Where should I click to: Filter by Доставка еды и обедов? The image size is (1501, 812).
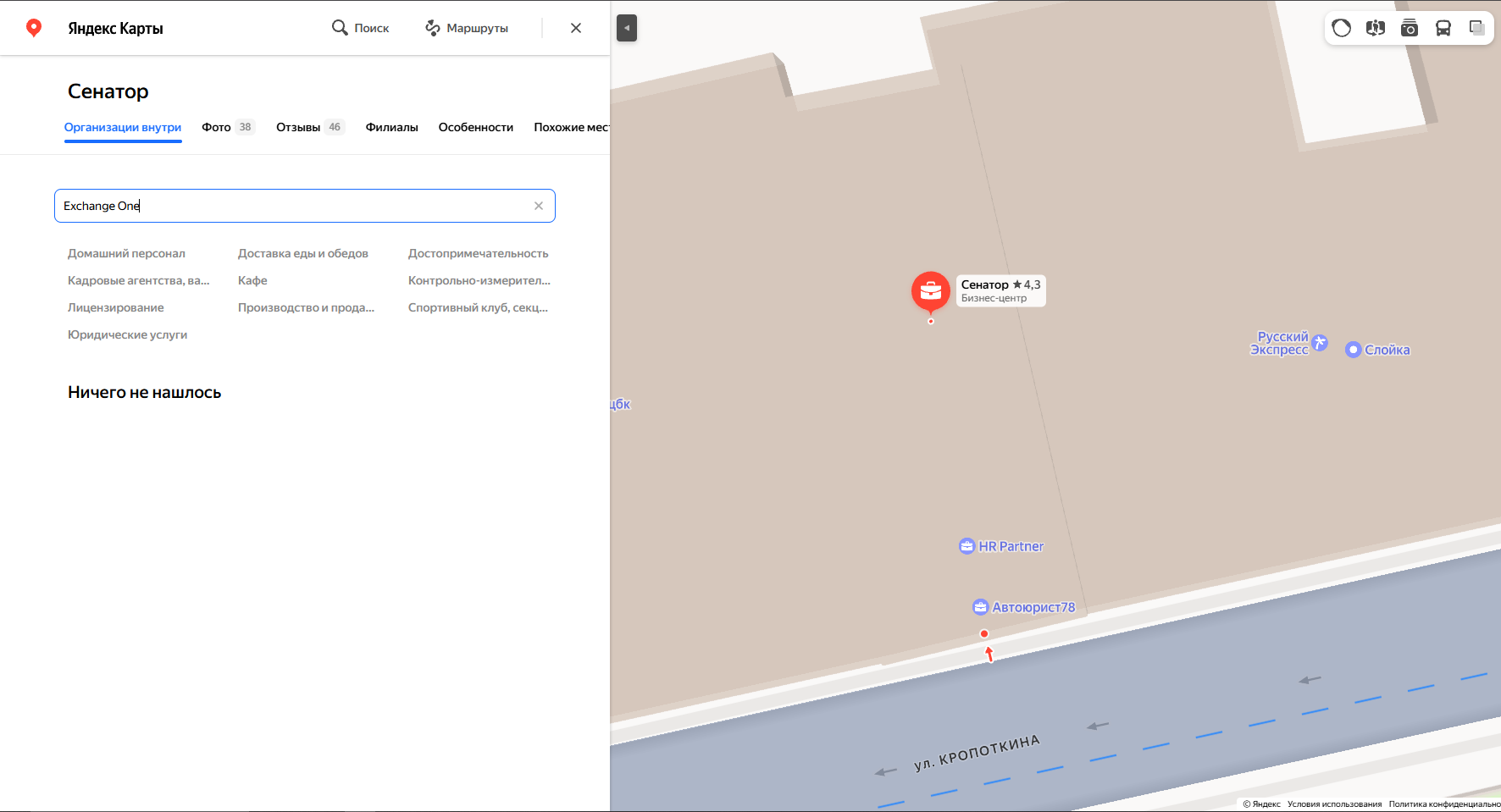303,253
